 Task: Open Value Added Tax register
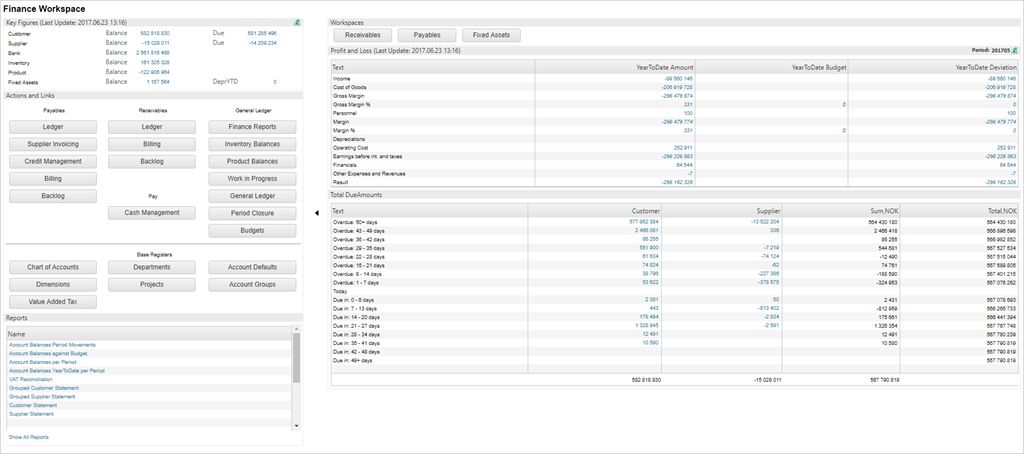[x=53, y=301]
